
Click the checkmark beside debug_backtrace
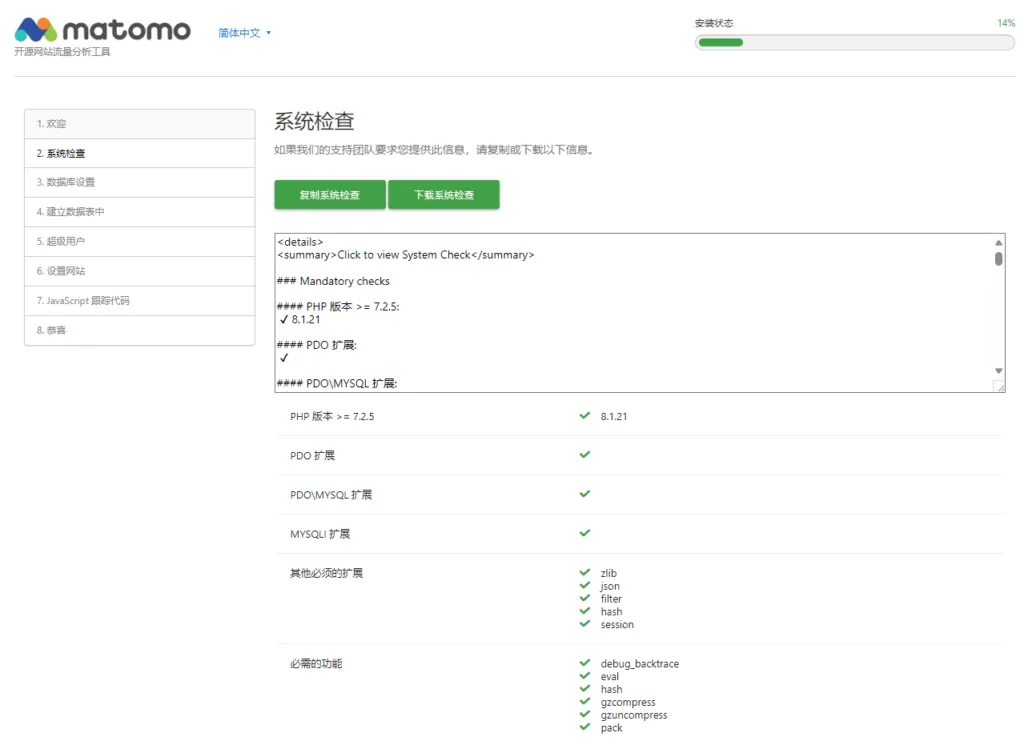[x=585, y=663]
